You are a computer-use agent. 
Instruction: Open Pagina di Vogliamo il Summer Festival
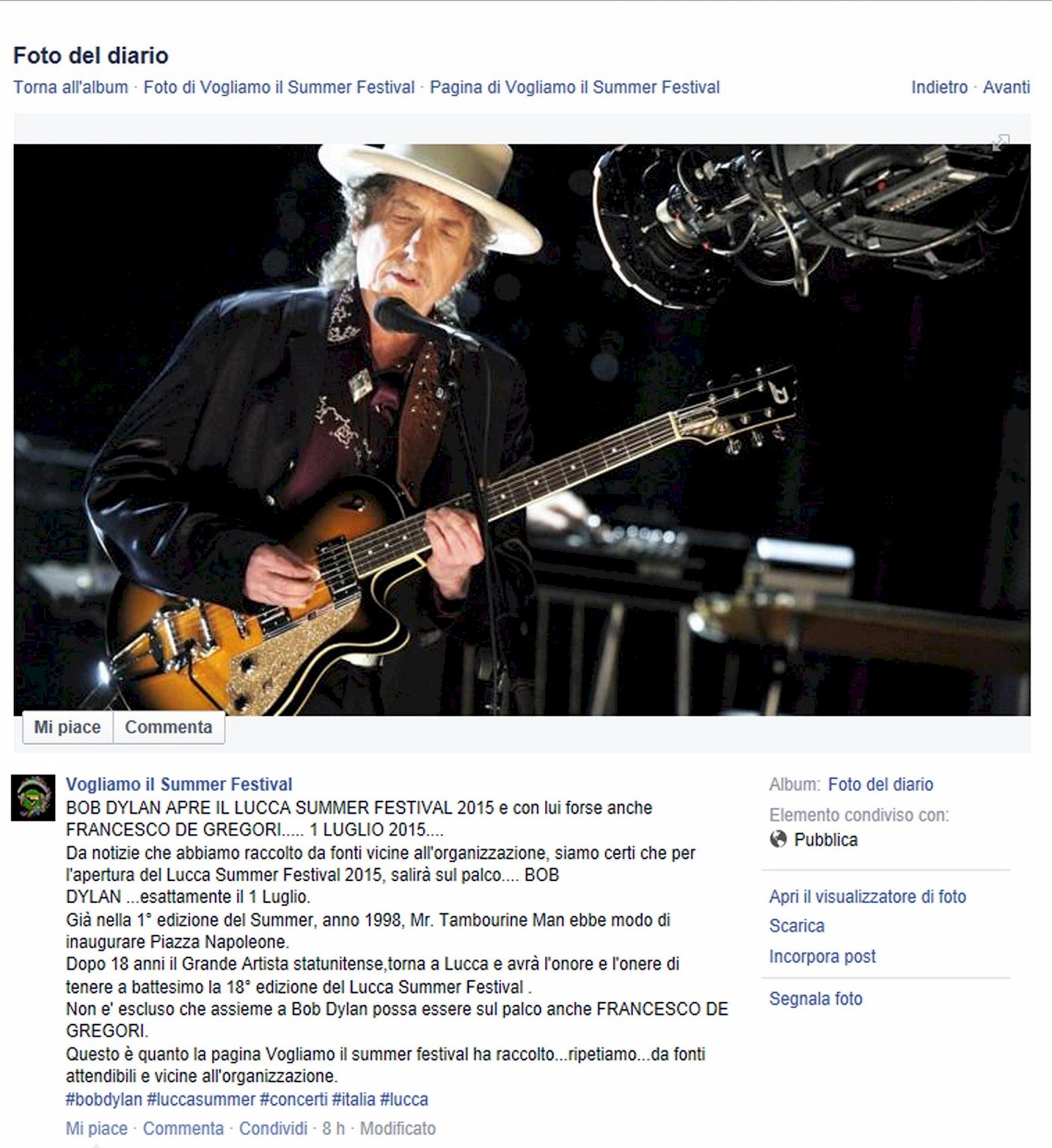[574, 87]
